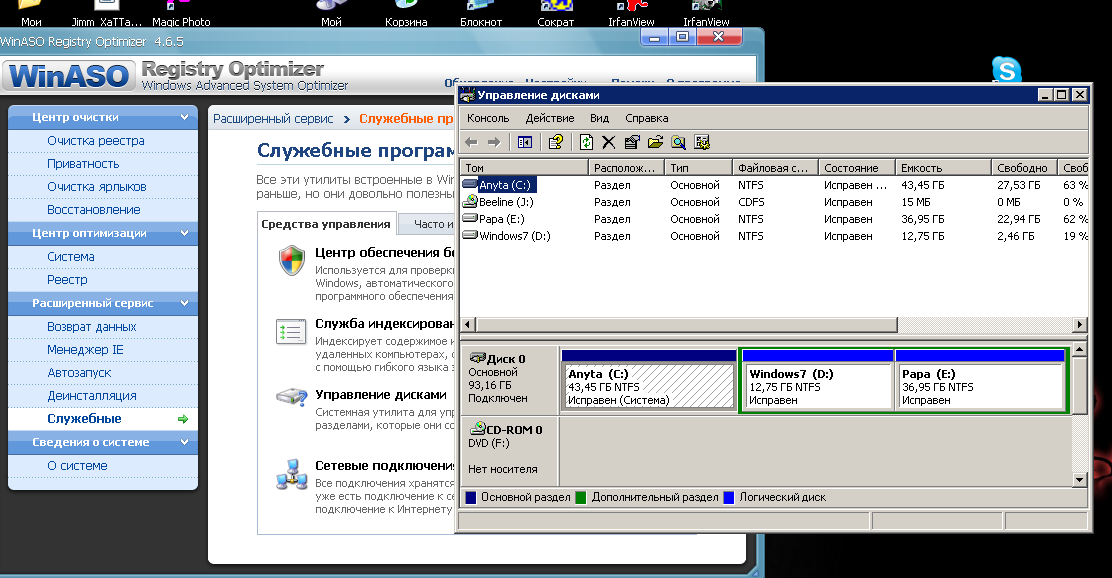The image size is (1112, 578).
Task: Open Автозапуск in the sidebar
Action: pyautogui.click(x=79, y=372)
